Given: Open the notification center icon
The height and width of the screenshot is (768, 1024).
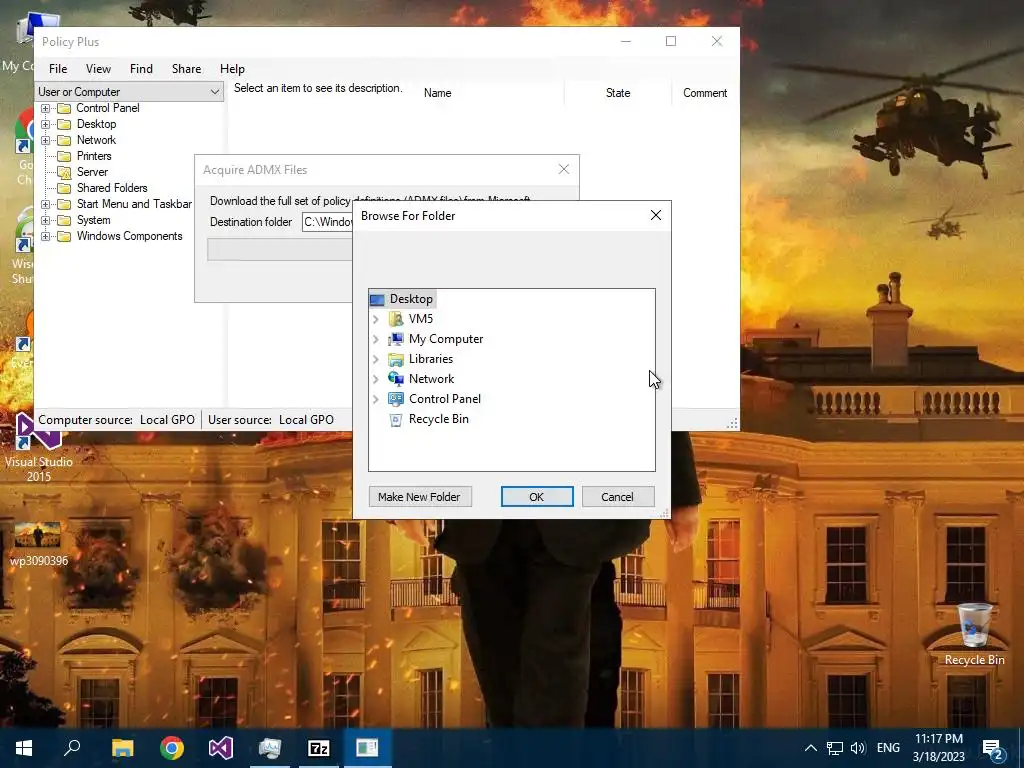Looking at the screenshot, I should pyautogui.click(x=993, y=749).
